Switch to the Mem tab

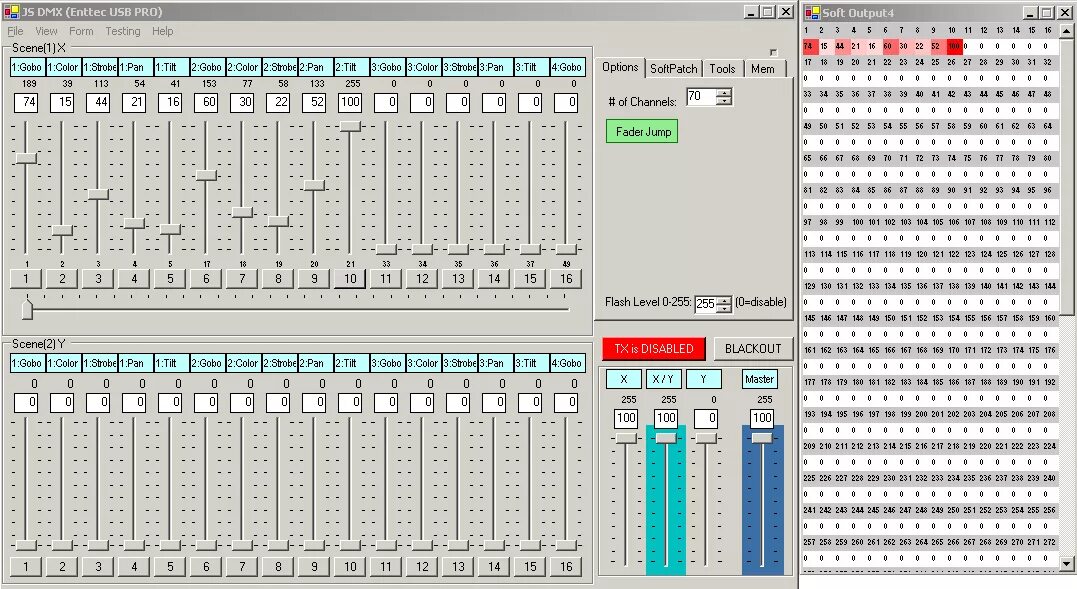pyautogui.click(x=762, y=69)
